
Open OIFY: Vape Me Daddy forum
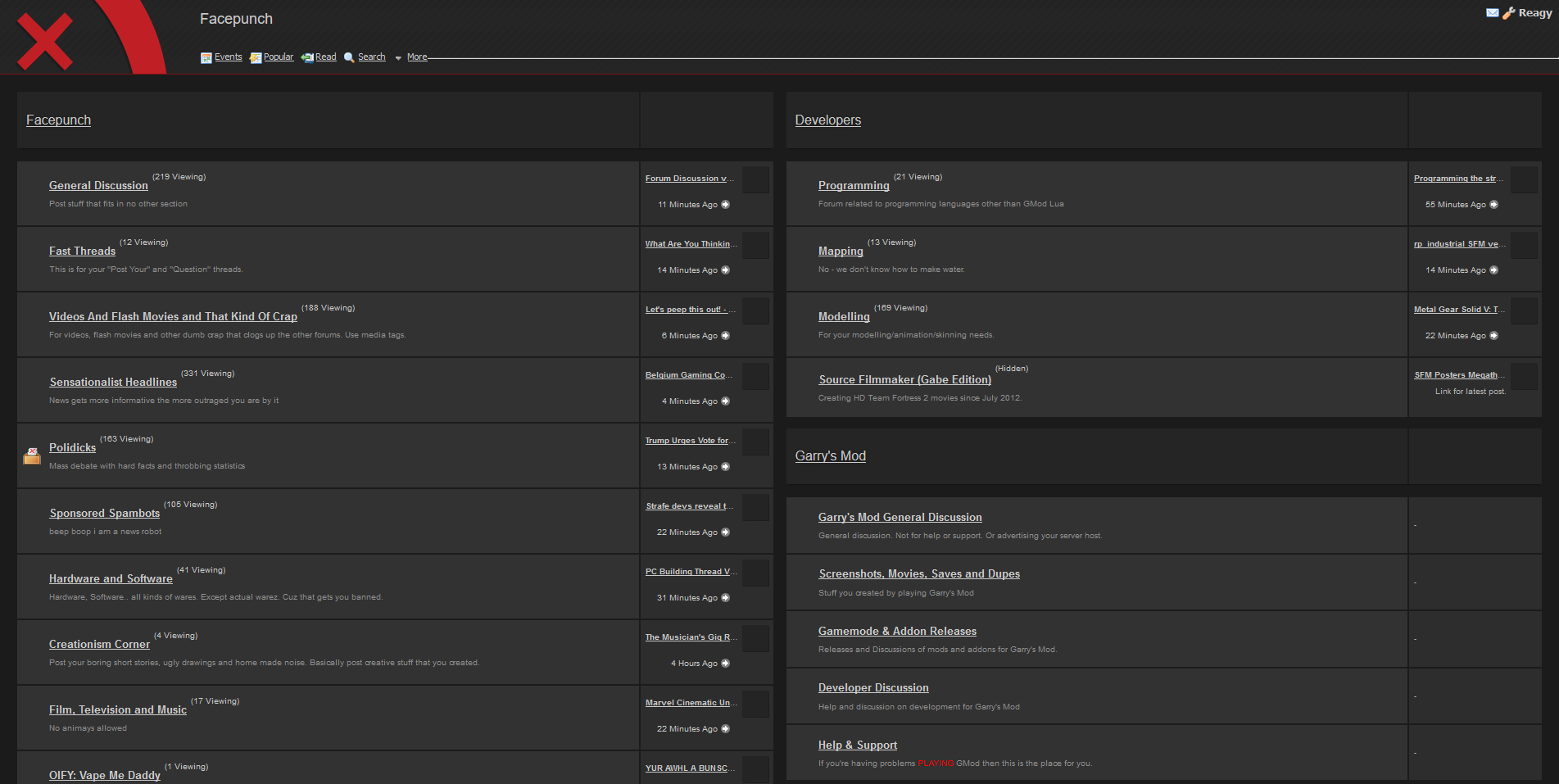[x=105, y=775]
